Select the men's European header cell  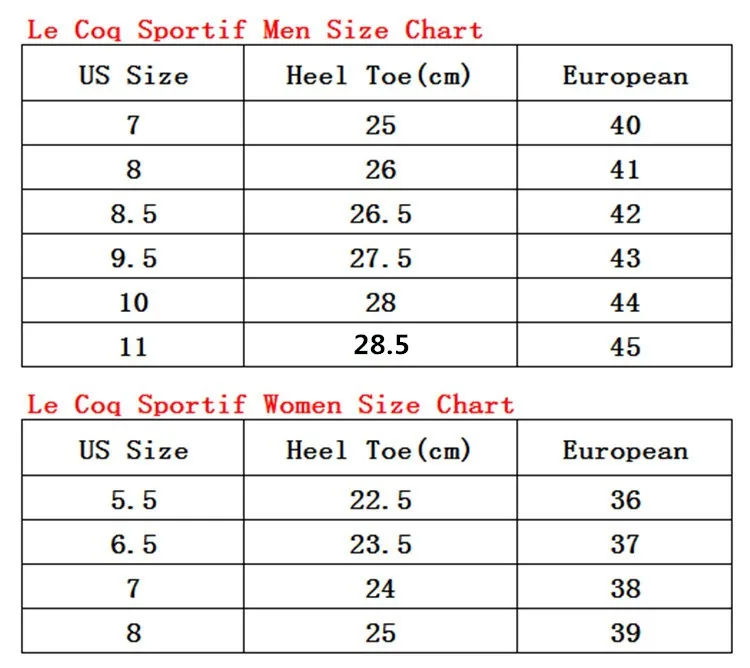pyautogui.click(x=625, y=73)
